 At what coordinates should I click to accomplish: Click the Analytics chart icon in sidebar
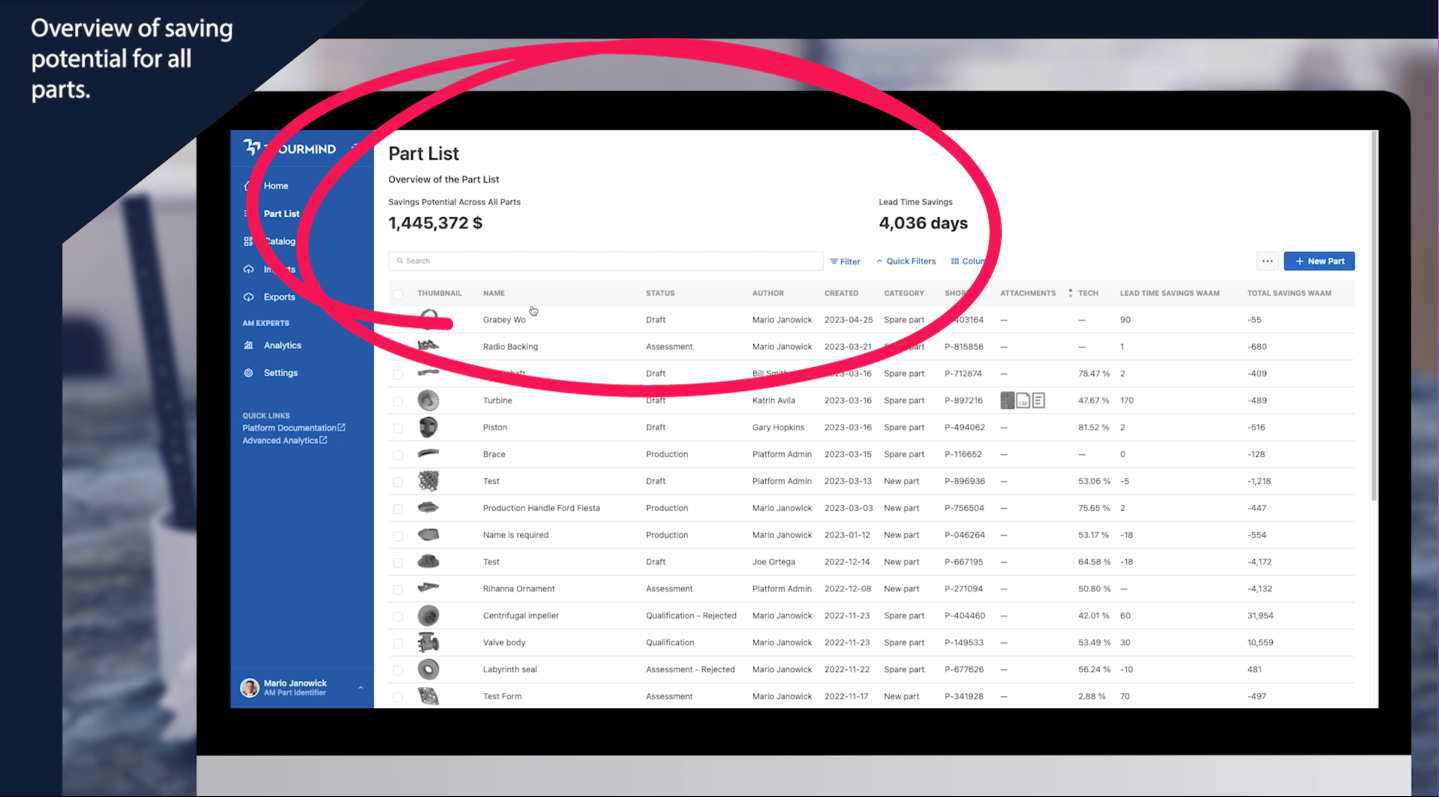tap(249, 345)
